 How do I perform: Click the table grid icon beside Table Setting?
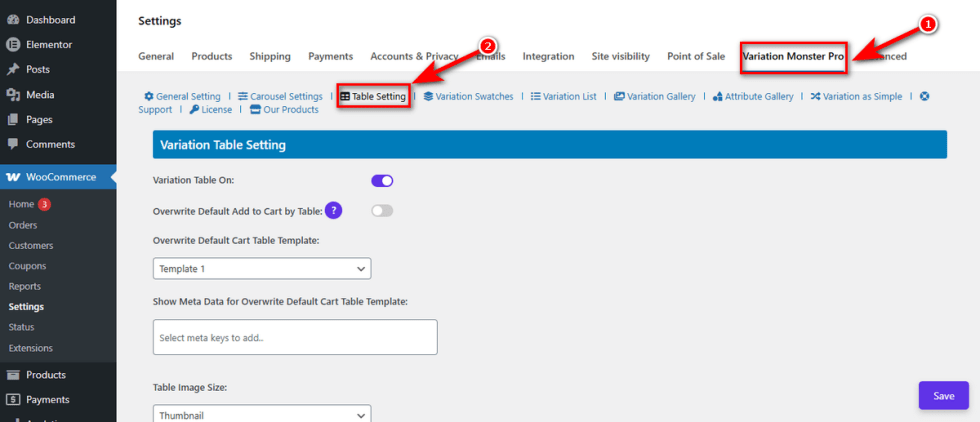[x=345, y=97]
